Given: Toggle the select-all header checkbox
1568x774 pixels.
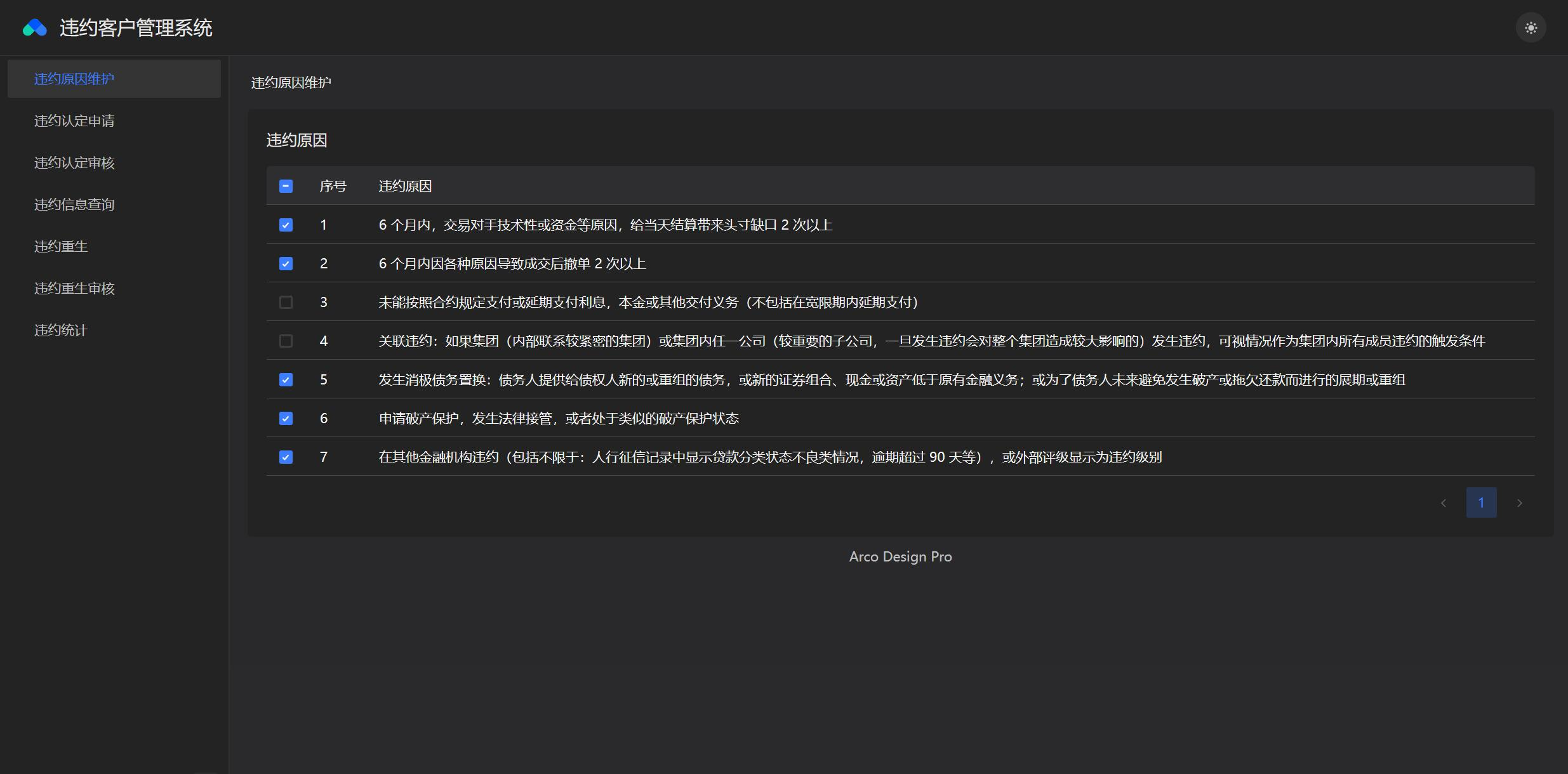Looking at the screenshot, I should pyautogui.click(x=286, y=186).
